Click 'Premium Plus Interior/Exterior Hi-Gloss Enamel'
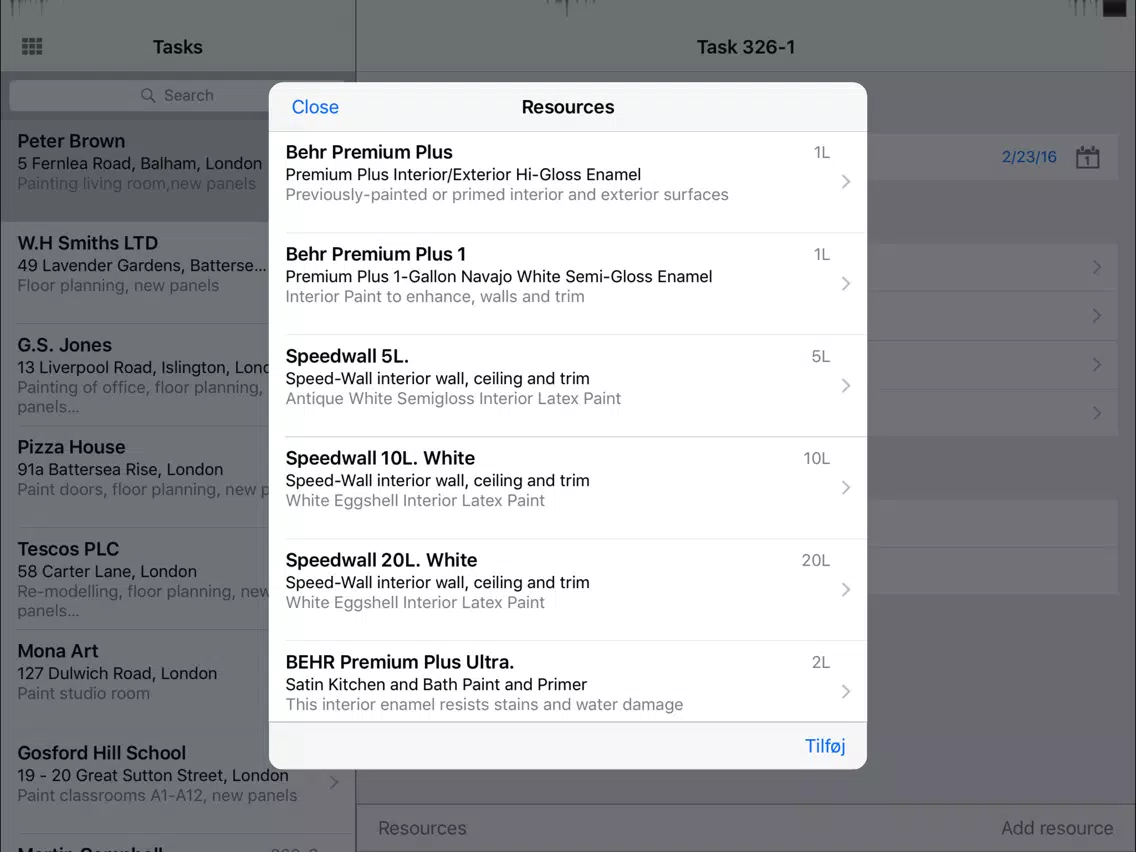The width and height of the screenshot is (1136, 852). 463,175
